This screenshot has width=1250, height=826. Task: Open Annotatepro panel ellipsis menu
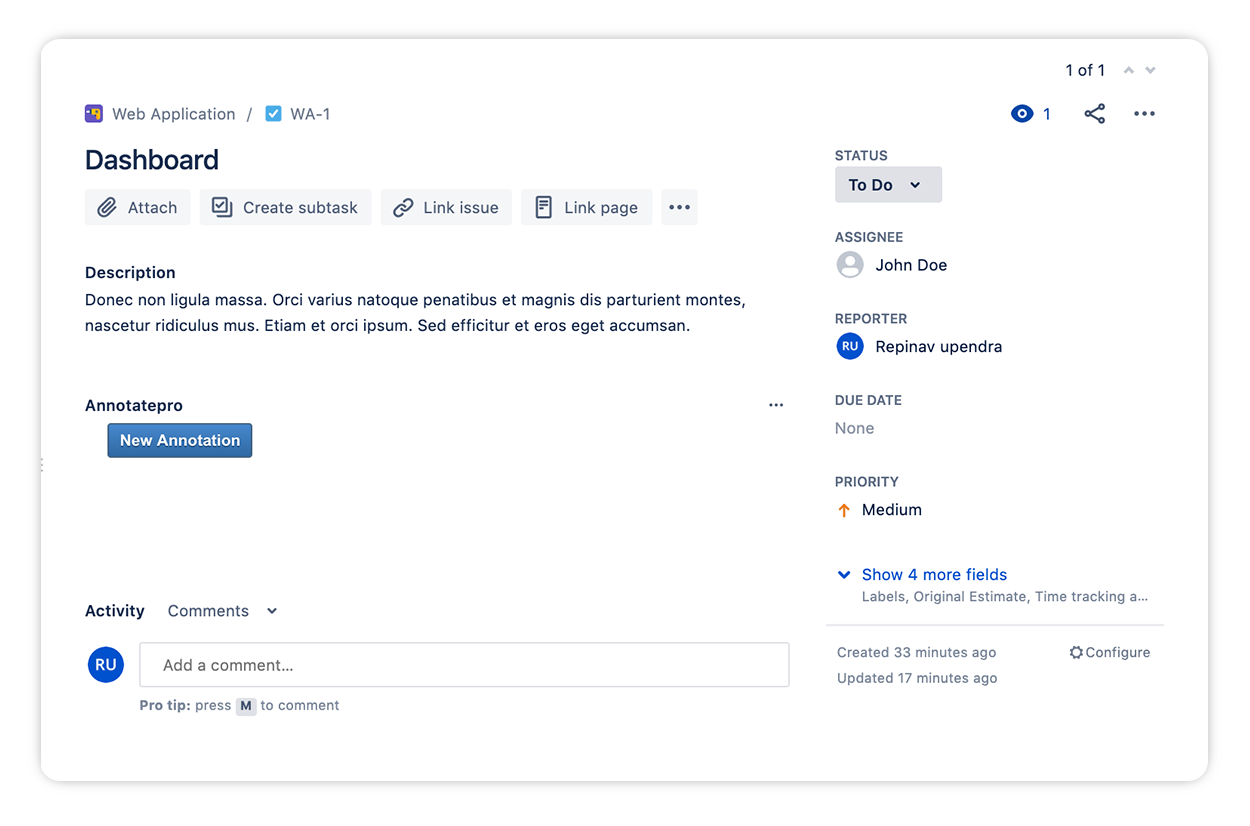[776, 405]
